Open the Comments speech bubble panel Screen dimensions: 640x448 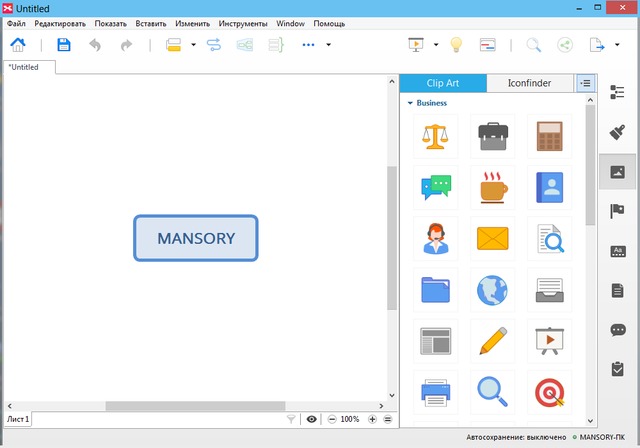[x=617, y=330]
